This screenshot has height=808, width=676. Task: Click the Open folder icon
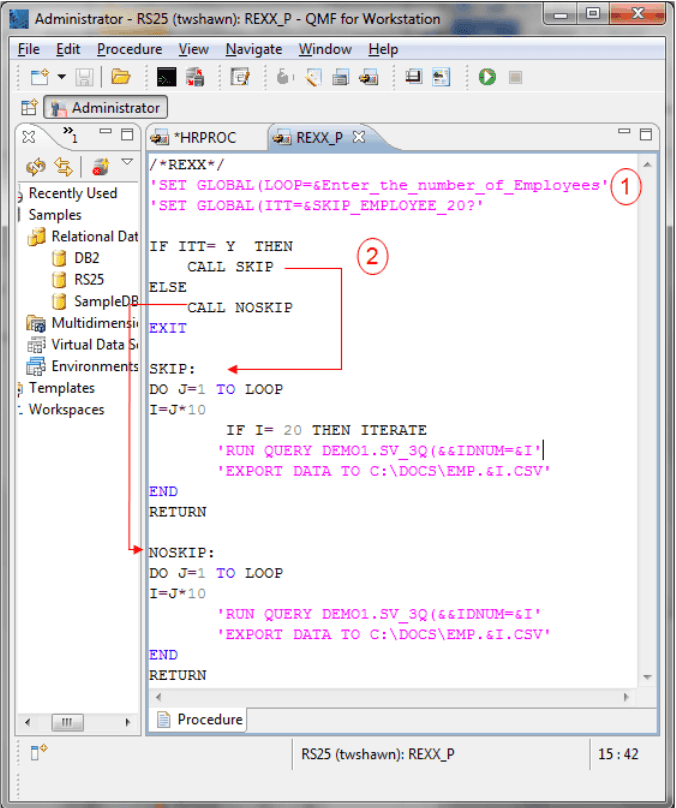[x=121, y=77]
